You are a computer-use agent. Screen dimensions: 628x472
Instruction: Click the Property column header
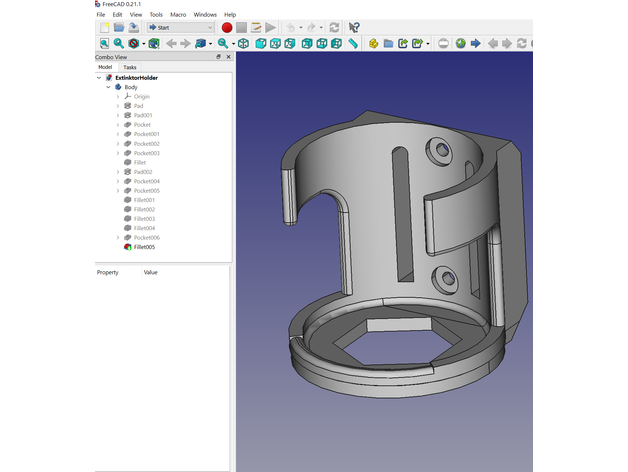tap(107, 272)
